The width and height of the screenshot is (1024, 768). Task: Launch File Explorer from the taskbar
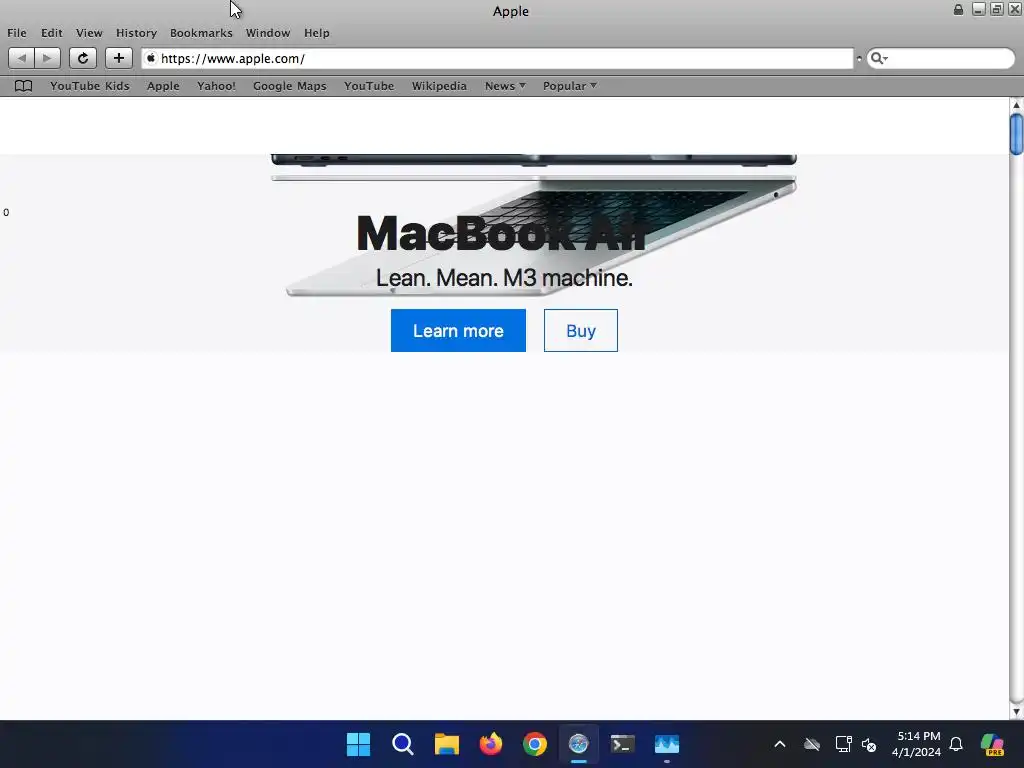447,744
